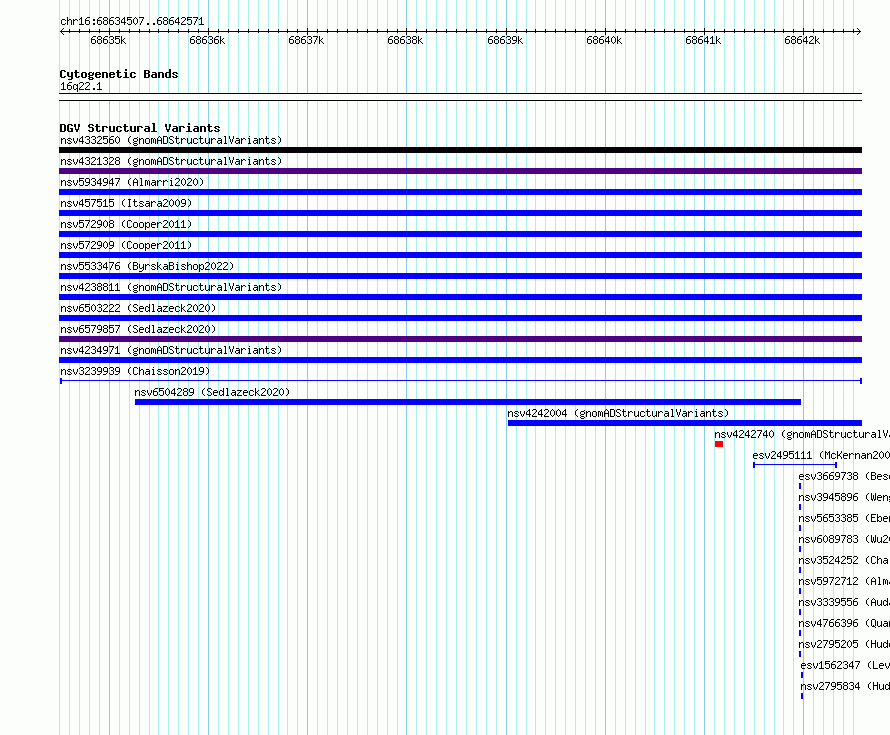Click the 68635k ruler tick label

[108, 40]
